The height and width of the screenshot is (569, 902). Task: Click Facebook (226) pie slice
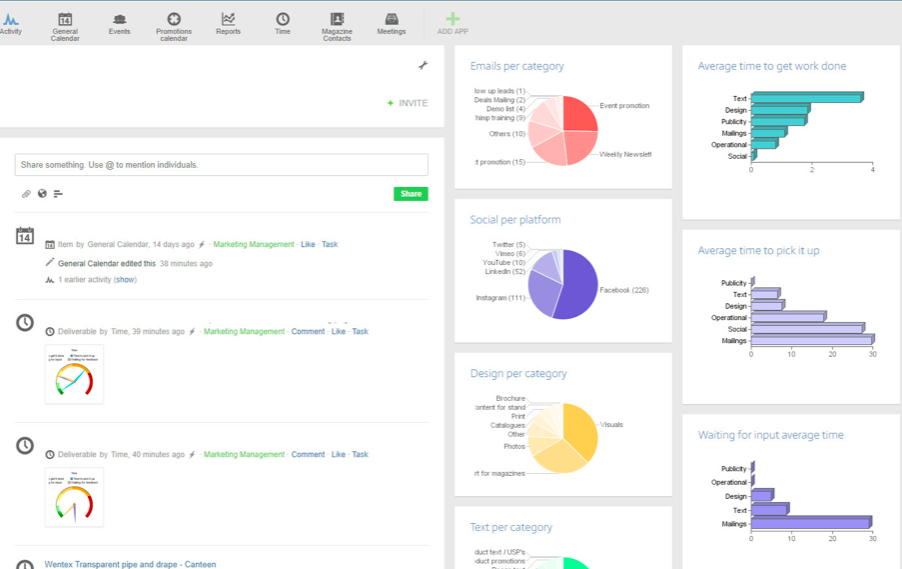tap(578, 285)
